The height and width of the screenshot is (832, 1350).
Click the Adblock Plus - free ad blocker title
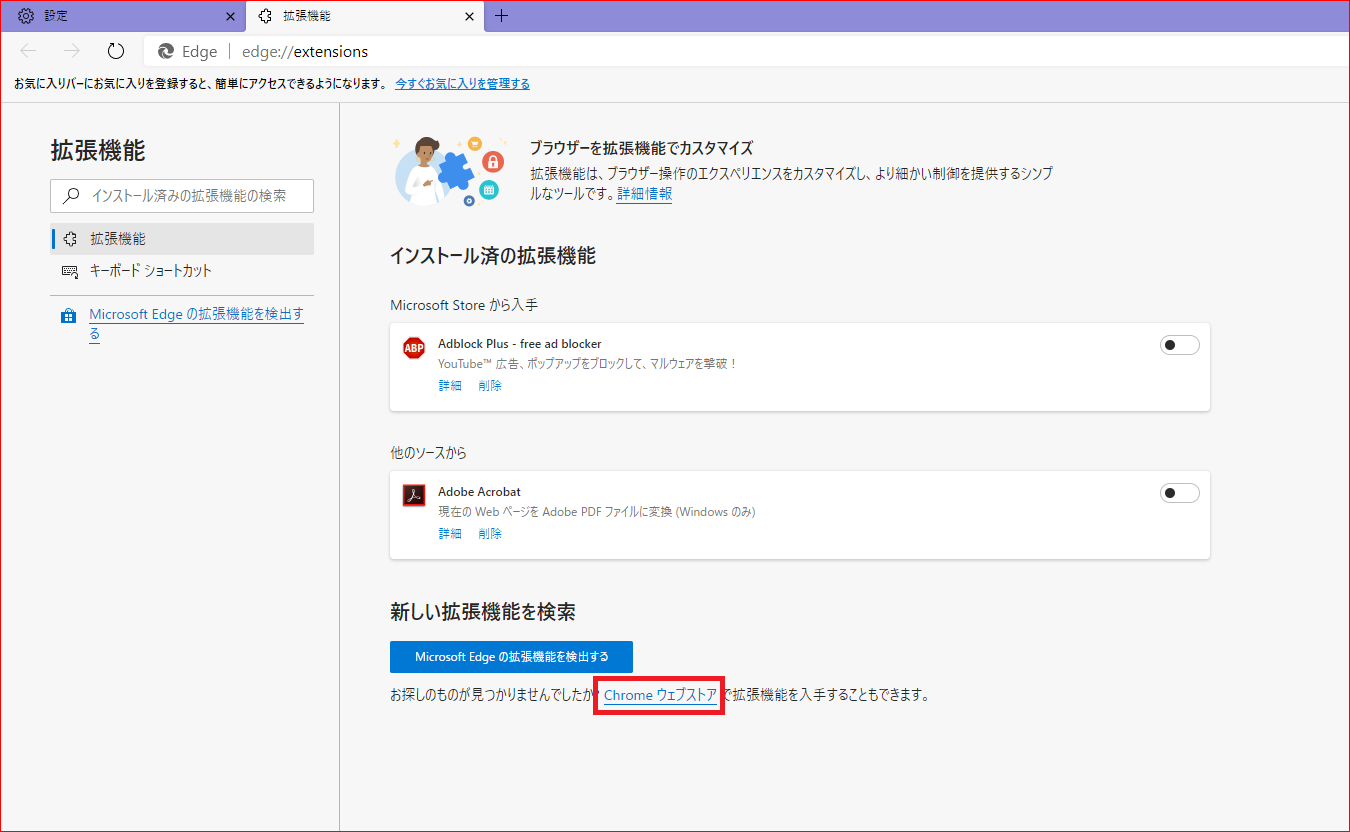(x=520, y=344)
